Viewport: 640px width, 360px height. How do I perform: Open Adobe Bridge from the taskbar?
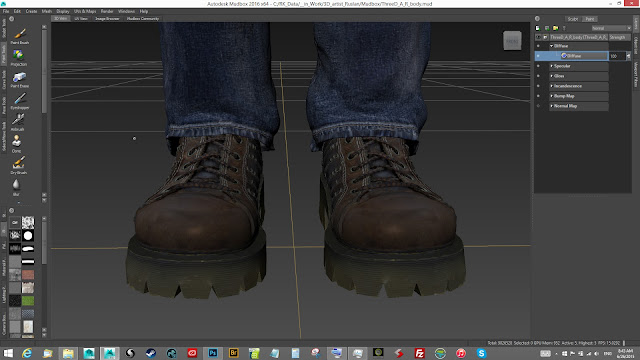coord(233,353)
